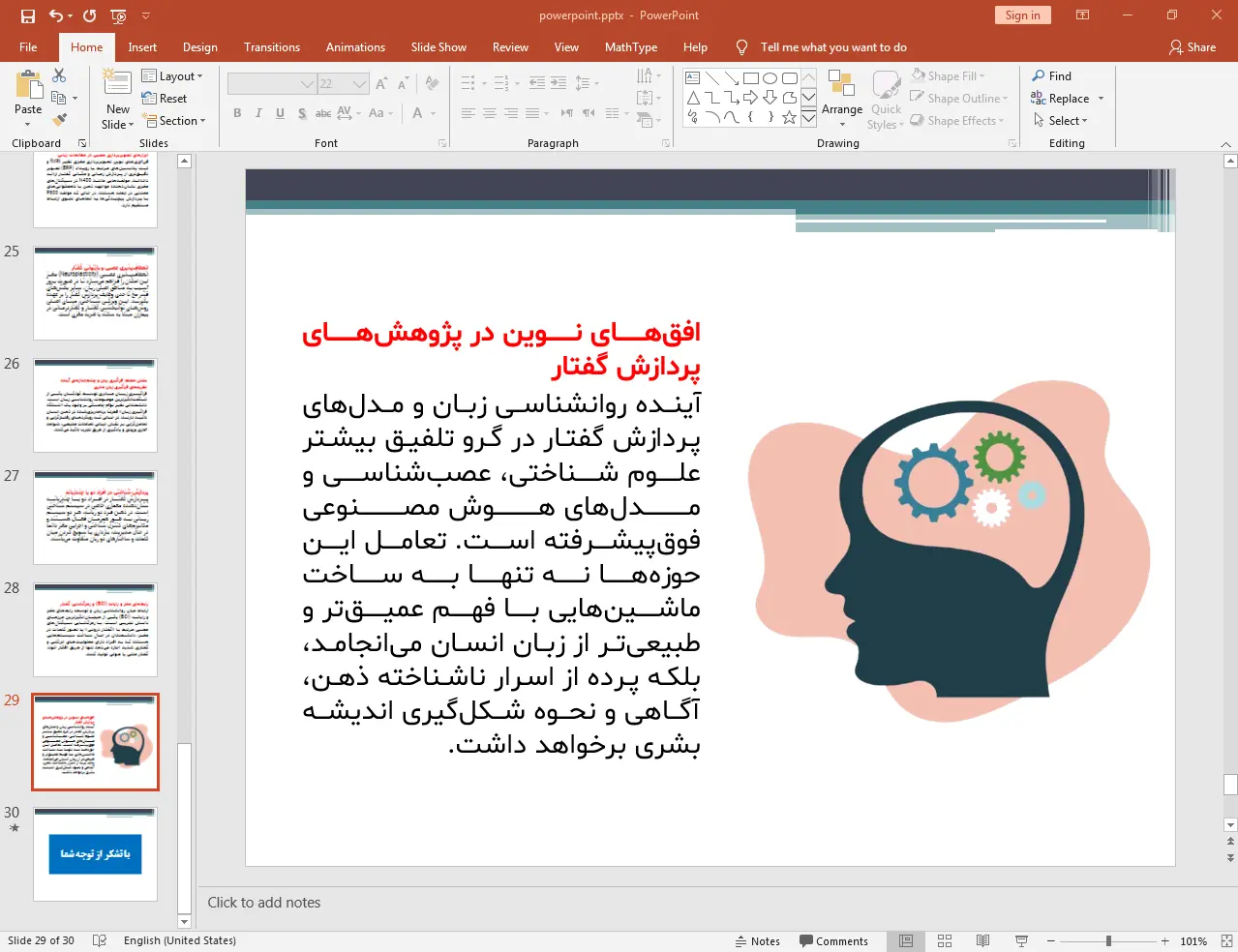Toggle Underline formatting

[x=280, y=113]
